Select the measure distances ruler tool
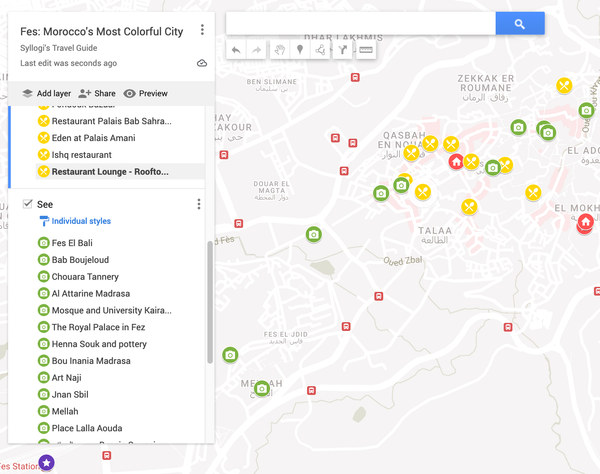Screen dimensions: 600x474 click(x=366, y=50)
